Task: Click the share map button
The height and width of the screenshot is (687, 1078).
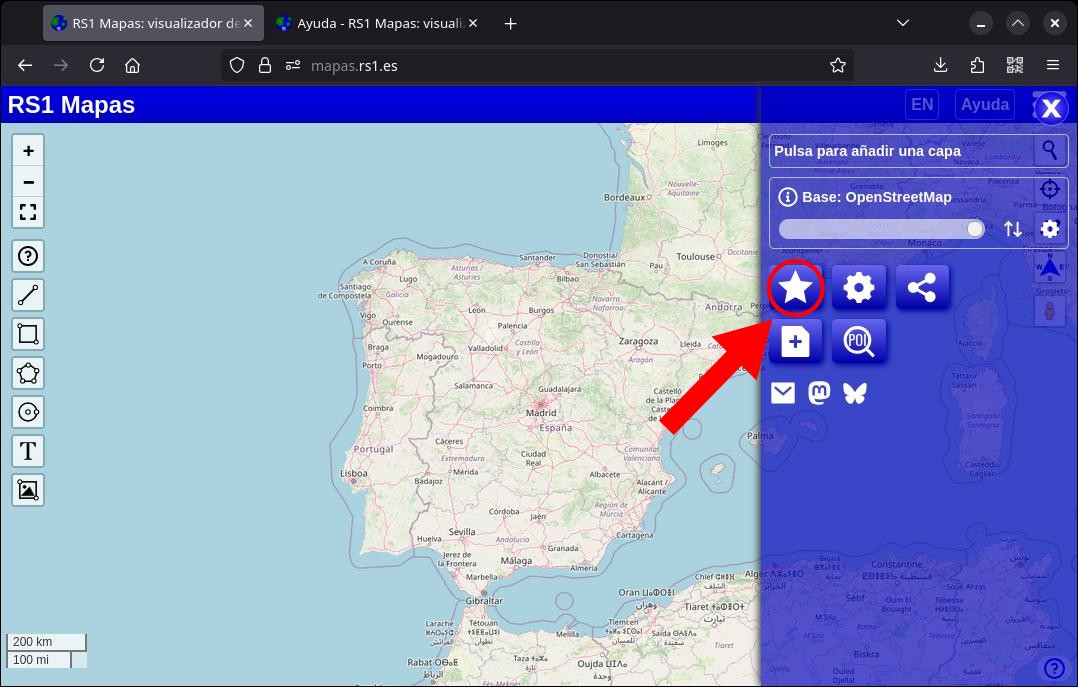Action: click(922, 287)
